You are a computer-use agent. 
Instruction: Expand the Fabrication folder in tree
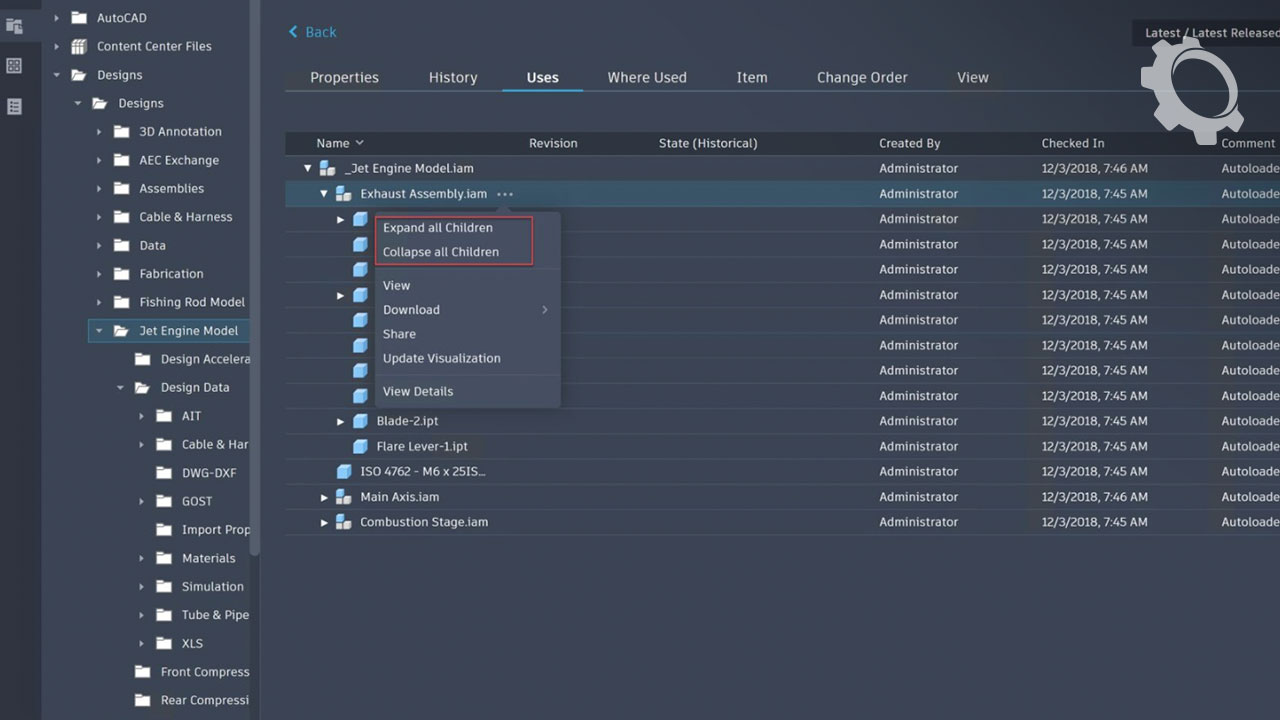(x=98, y=274)
